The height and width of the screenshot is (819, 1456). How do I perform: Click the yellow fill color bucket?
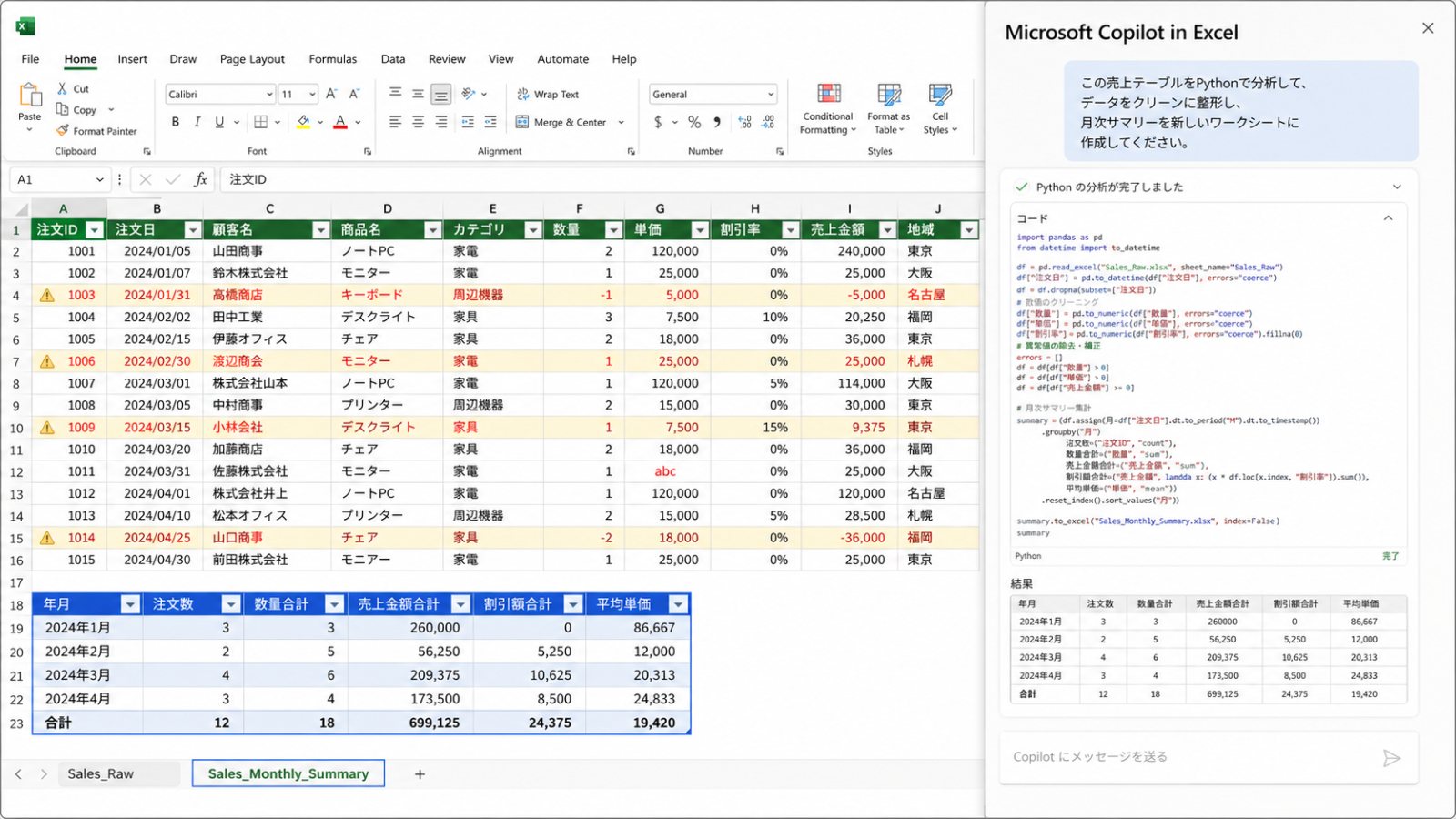click(x=304, y=122)
